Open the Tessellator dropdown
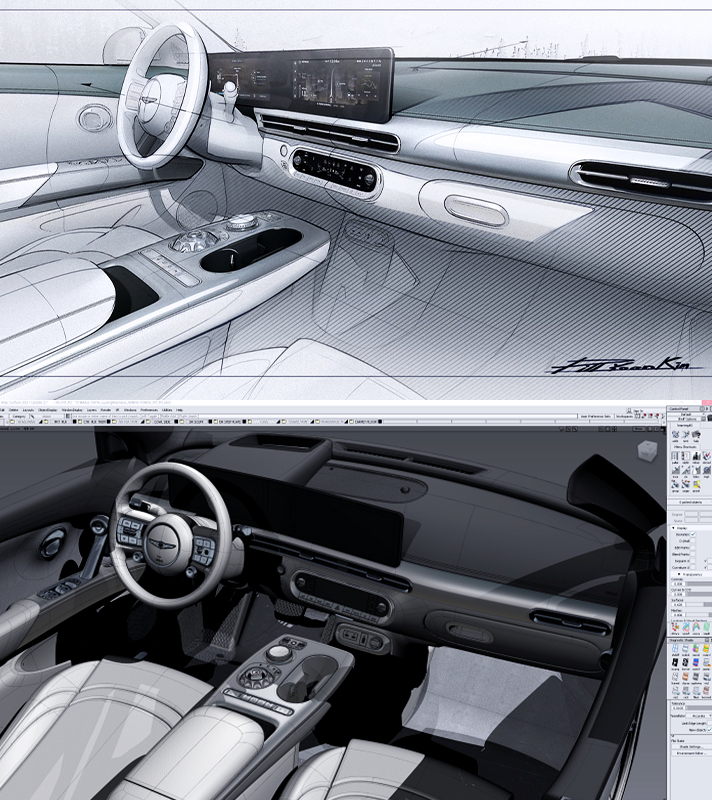This screenshot has width=712, height=800. point(698,716)
